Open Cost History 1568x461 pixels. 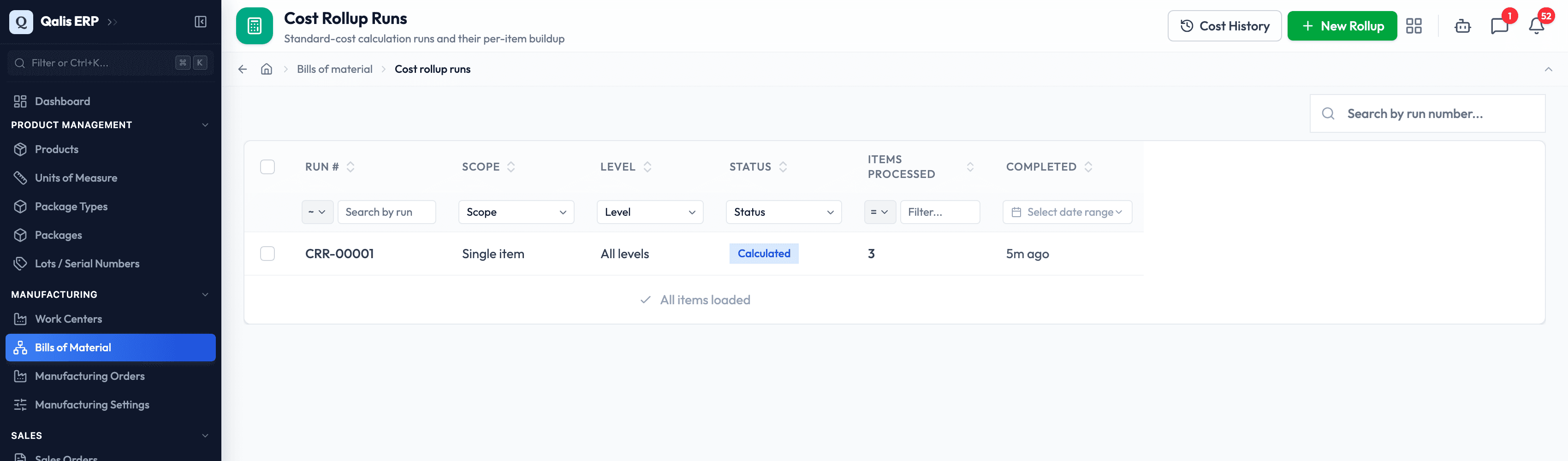[1224, 26]
